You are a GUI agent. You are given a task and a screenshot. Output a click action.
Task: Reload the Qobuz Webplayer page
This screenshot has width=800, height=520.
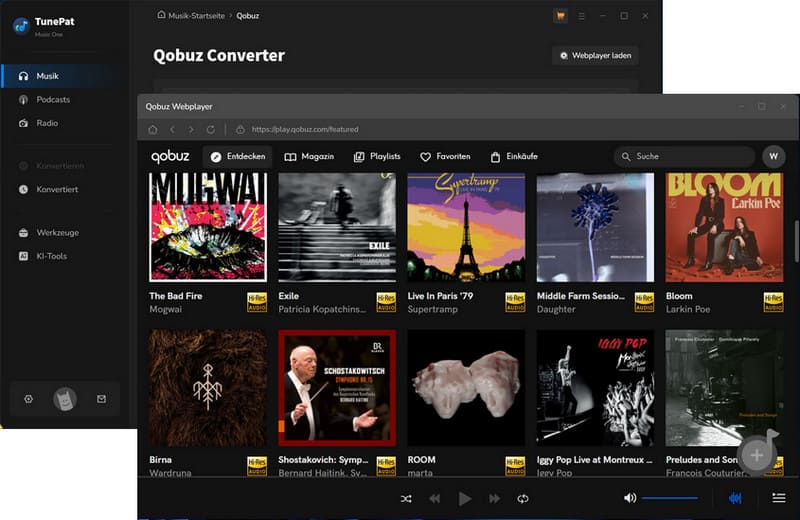210,130
